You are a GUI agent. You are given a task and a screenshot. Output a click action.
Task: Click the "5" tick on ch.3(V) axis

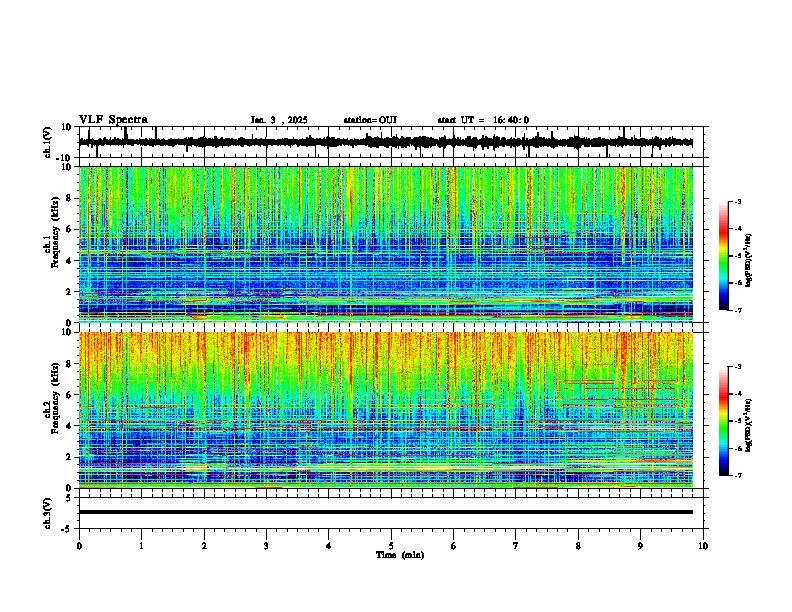(70, 498)
